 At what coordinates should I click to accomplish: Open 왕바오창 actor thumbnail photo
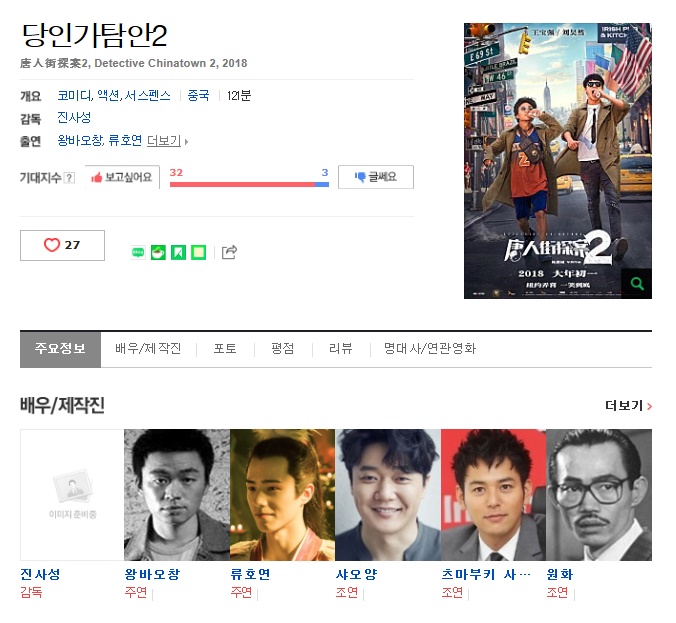pyautogui.click(x=177, y=495)
